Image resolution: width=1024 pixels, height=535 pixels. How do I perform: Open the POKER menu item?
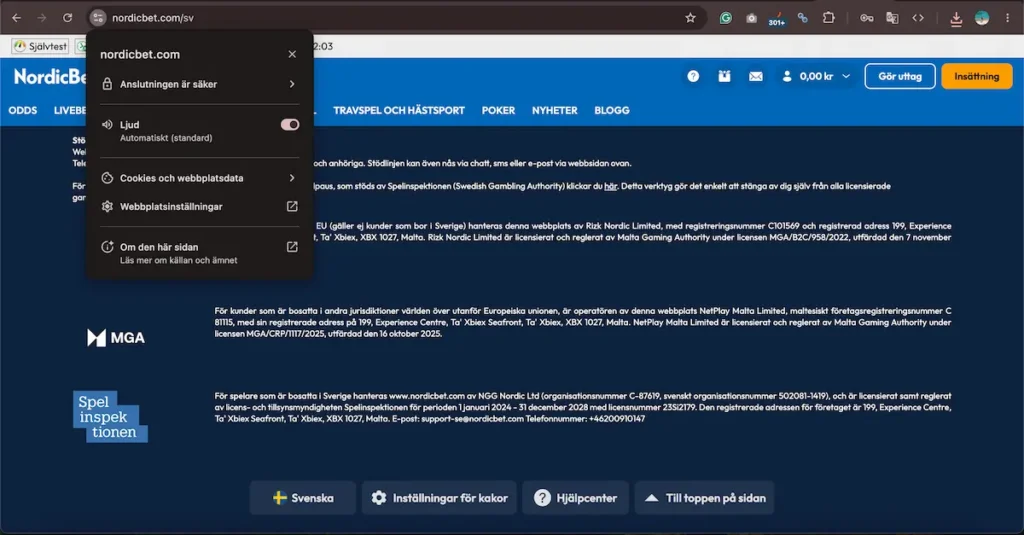498,110
